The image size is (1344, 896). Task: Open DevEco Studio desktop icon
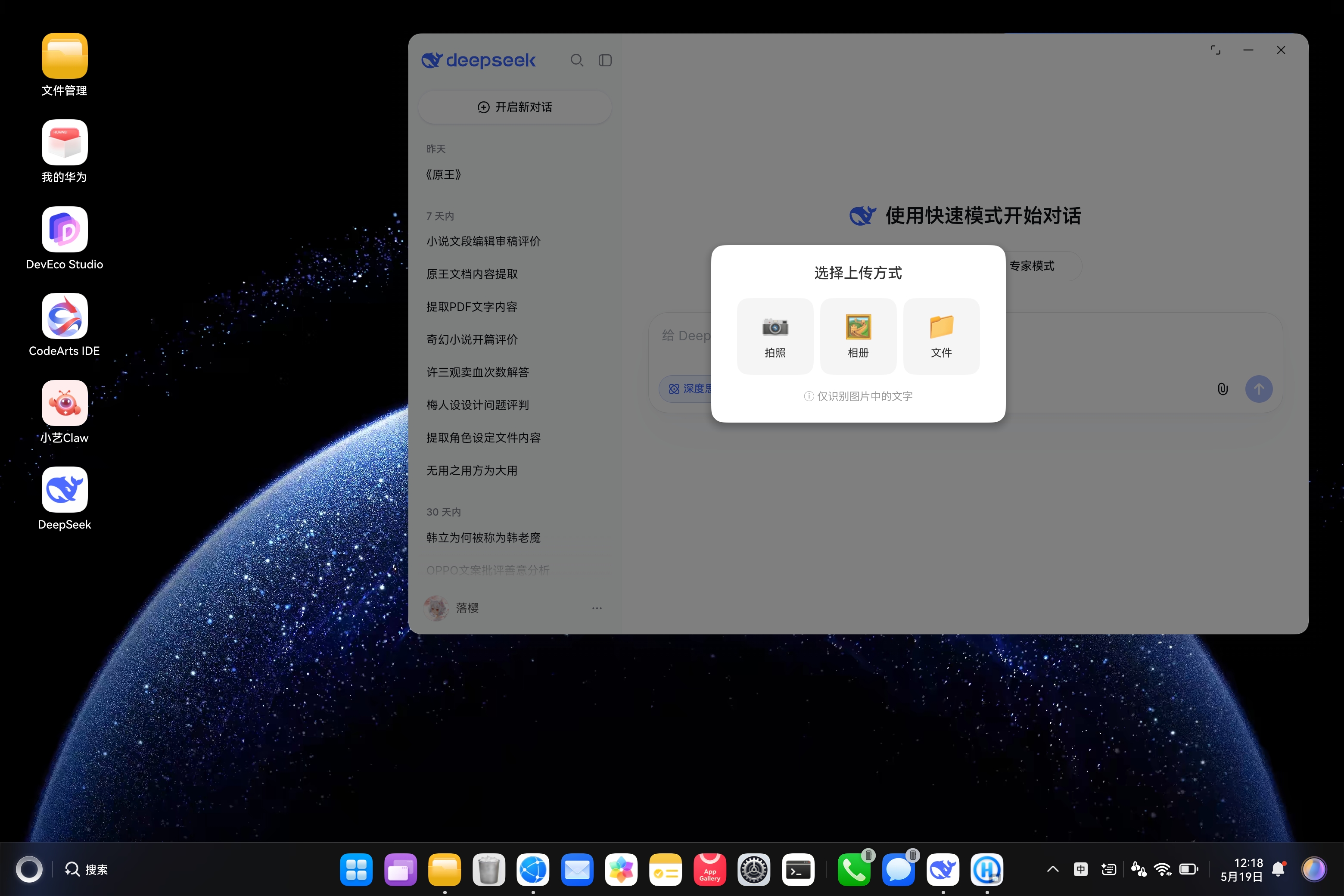(65, 239)
